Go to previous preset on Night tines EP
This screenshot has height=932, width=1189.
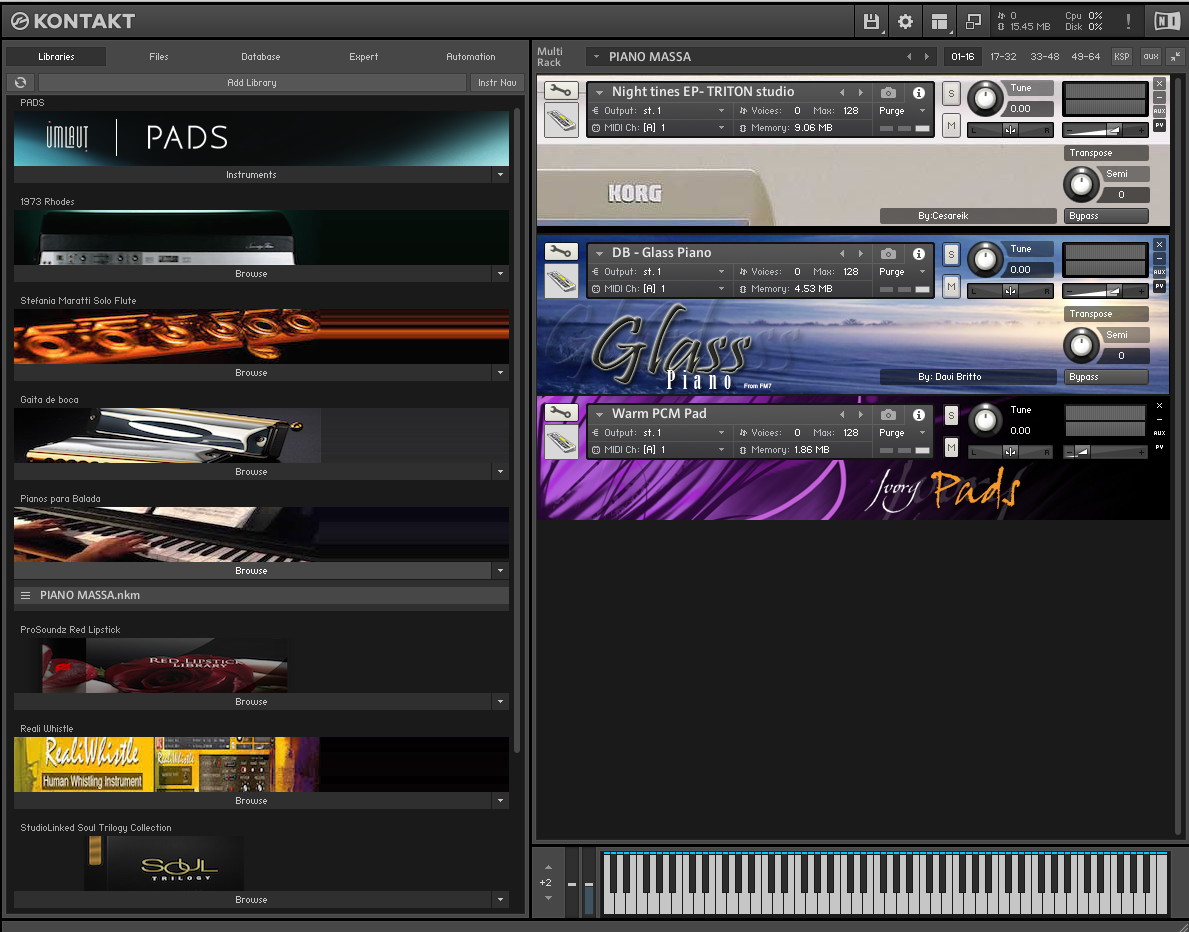coord(842,93)
